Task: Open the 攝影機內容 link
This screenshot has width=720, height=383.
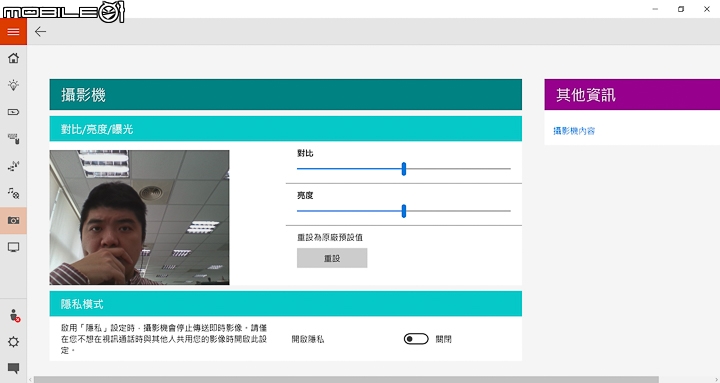Action: coord(574,131)
